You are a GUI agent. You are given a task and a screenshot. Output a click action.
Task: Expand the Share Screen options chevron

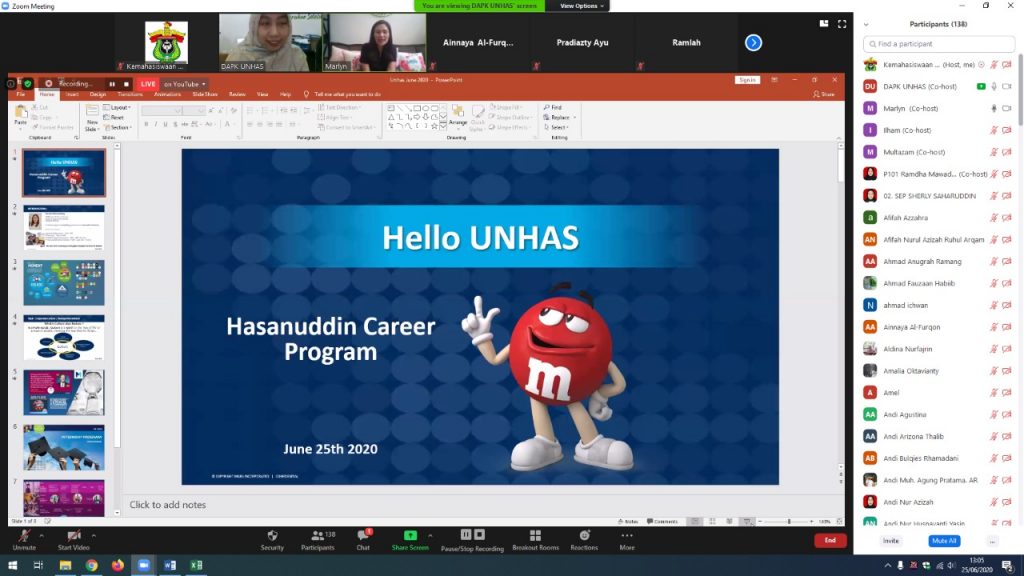pyautogui.click(x=430, y=537)
